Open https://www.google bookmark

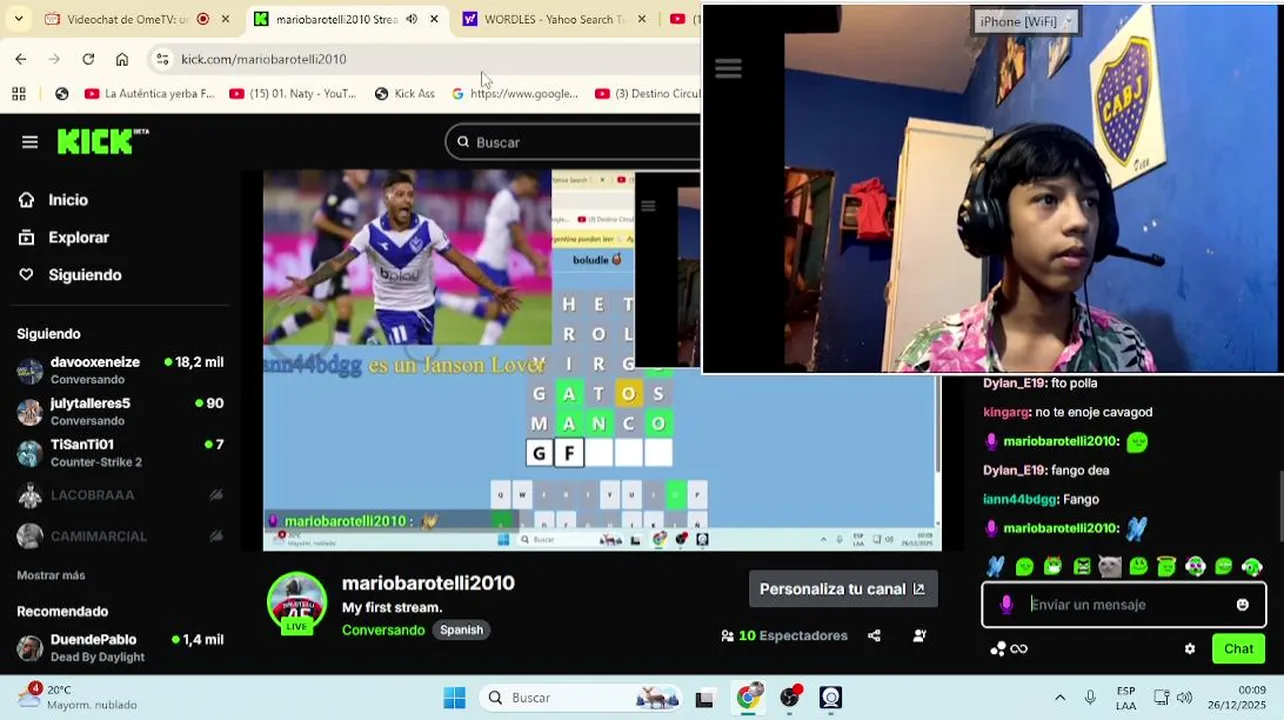[515, 93]
